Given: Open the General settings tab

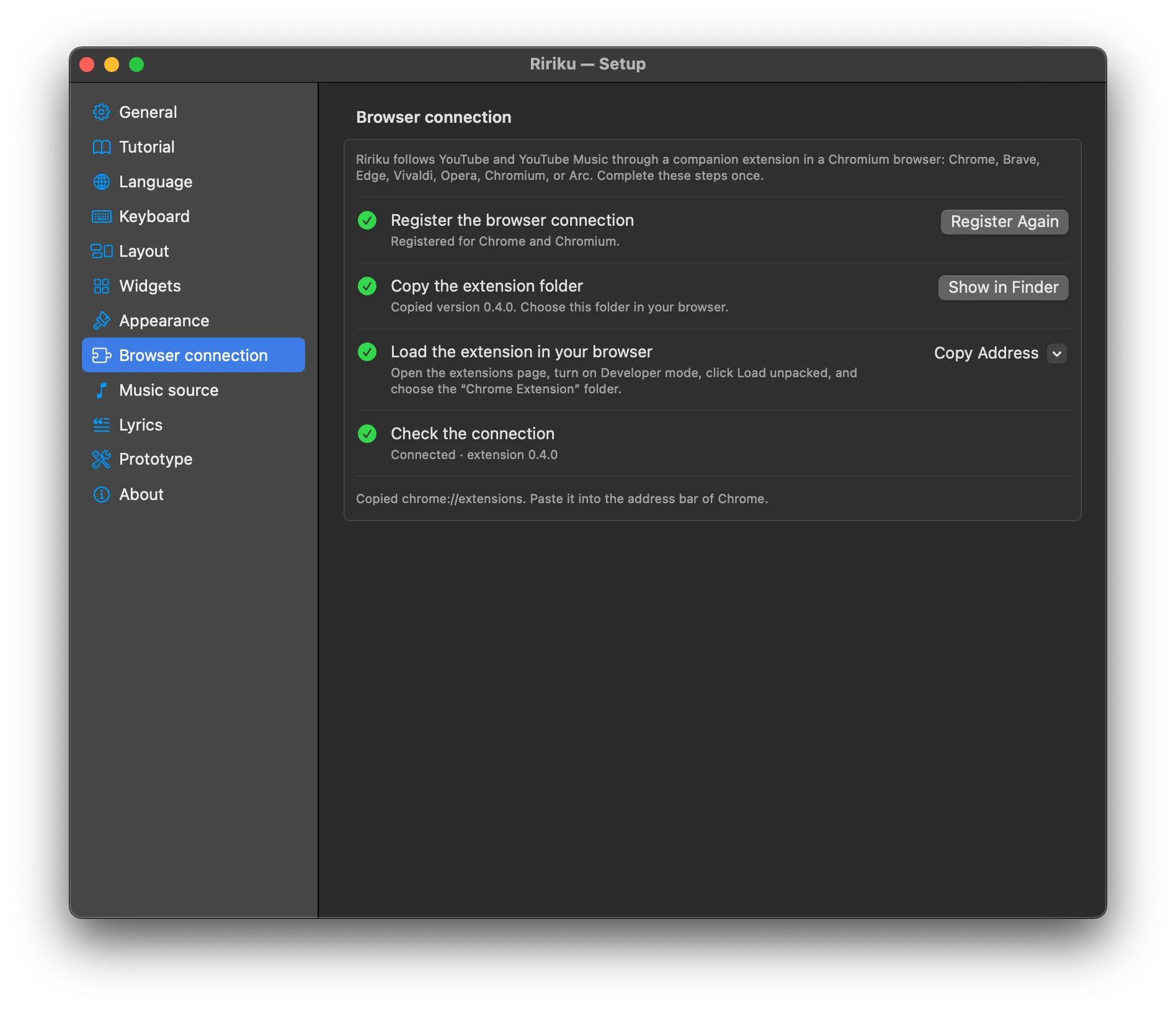Looking at the screenshot, I should pos(194,112).
